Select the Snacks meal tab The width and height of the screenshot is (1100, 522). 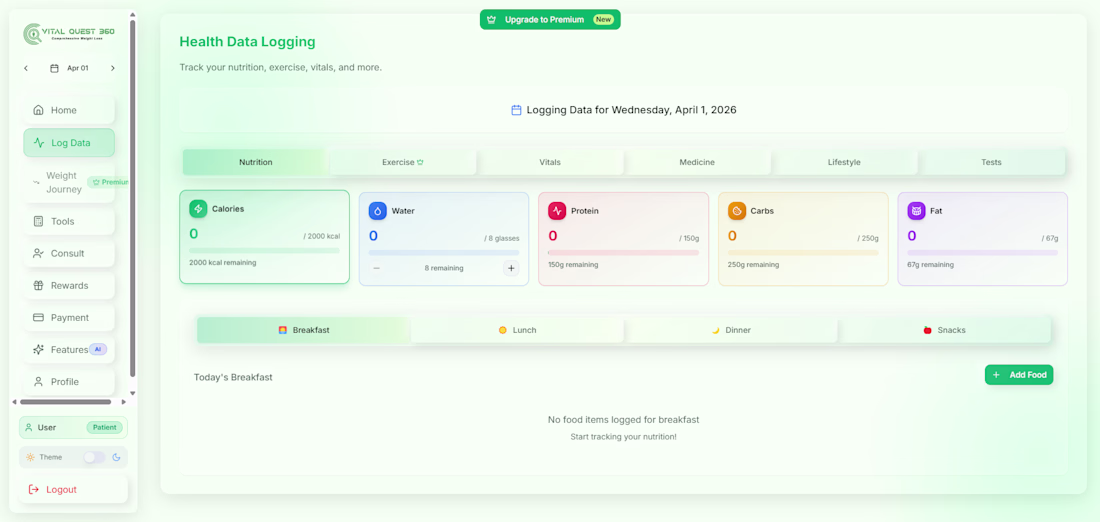(944, 330)
